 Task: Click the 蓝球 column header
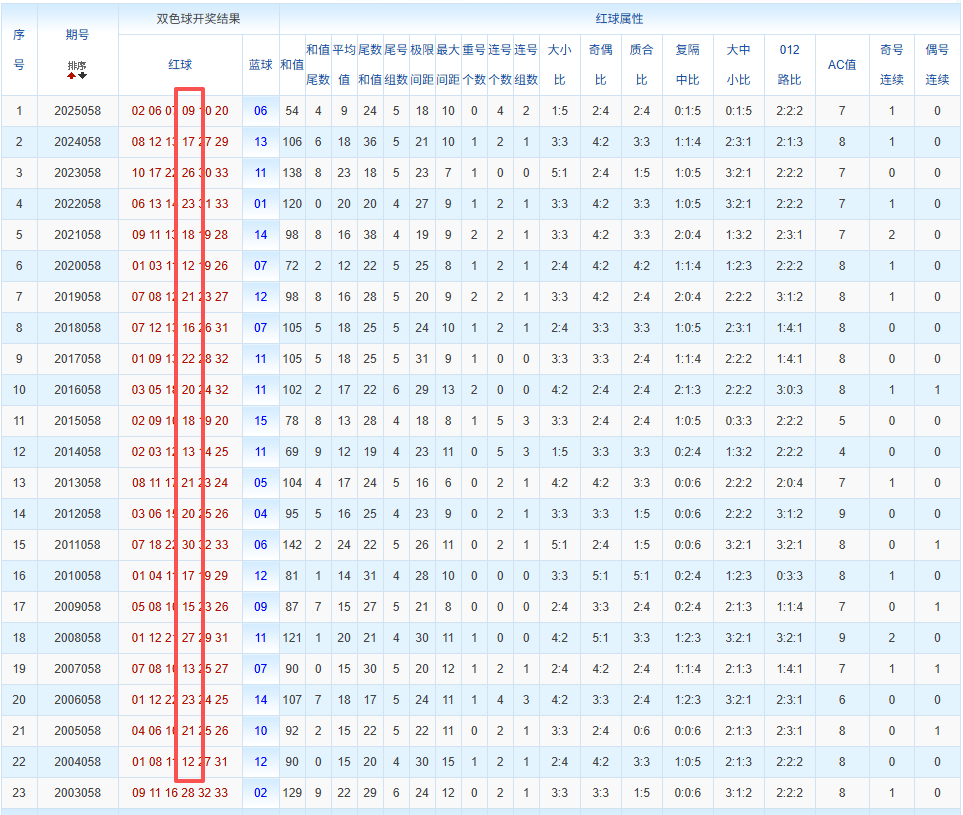[260, 65]
